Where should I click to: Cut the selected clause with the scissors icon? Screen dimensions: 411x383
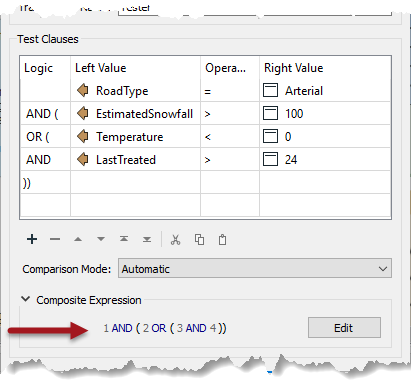click(x=176, y=239)
